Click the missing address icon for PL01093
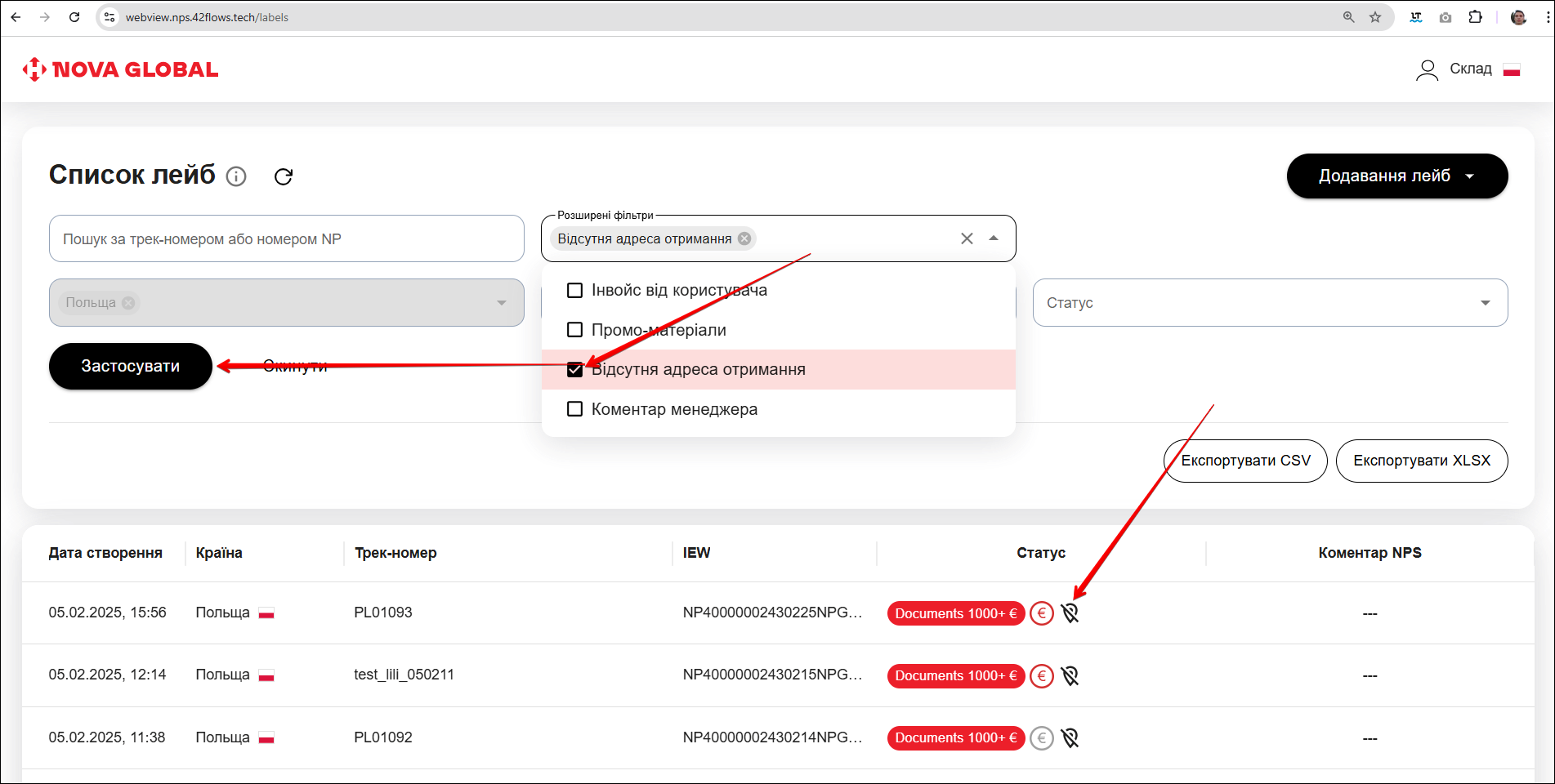 pyautogui.click(x=1070, y=613)
